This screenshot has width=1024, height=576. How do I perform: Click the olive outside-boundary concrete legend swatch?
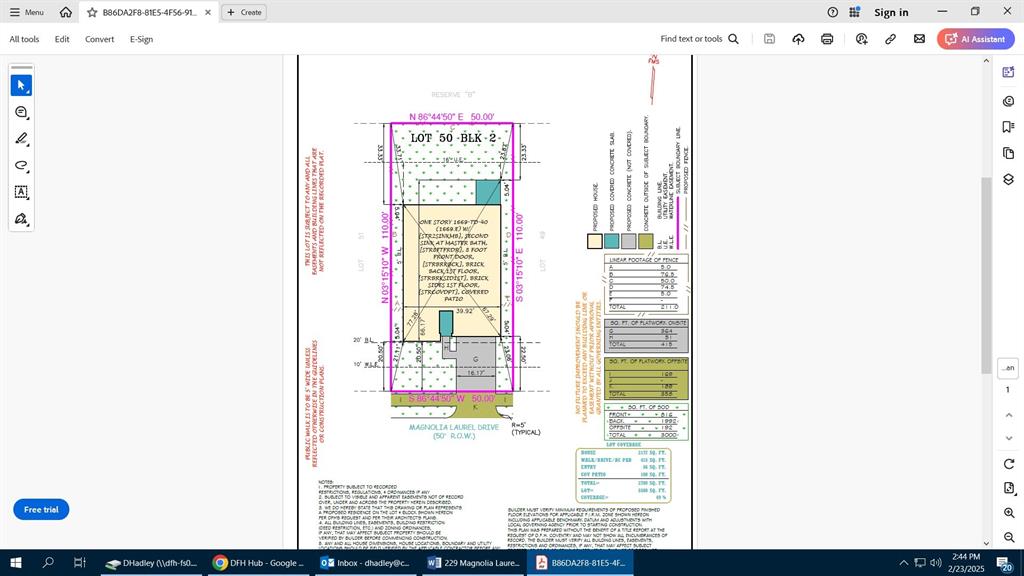coord(645,240)
